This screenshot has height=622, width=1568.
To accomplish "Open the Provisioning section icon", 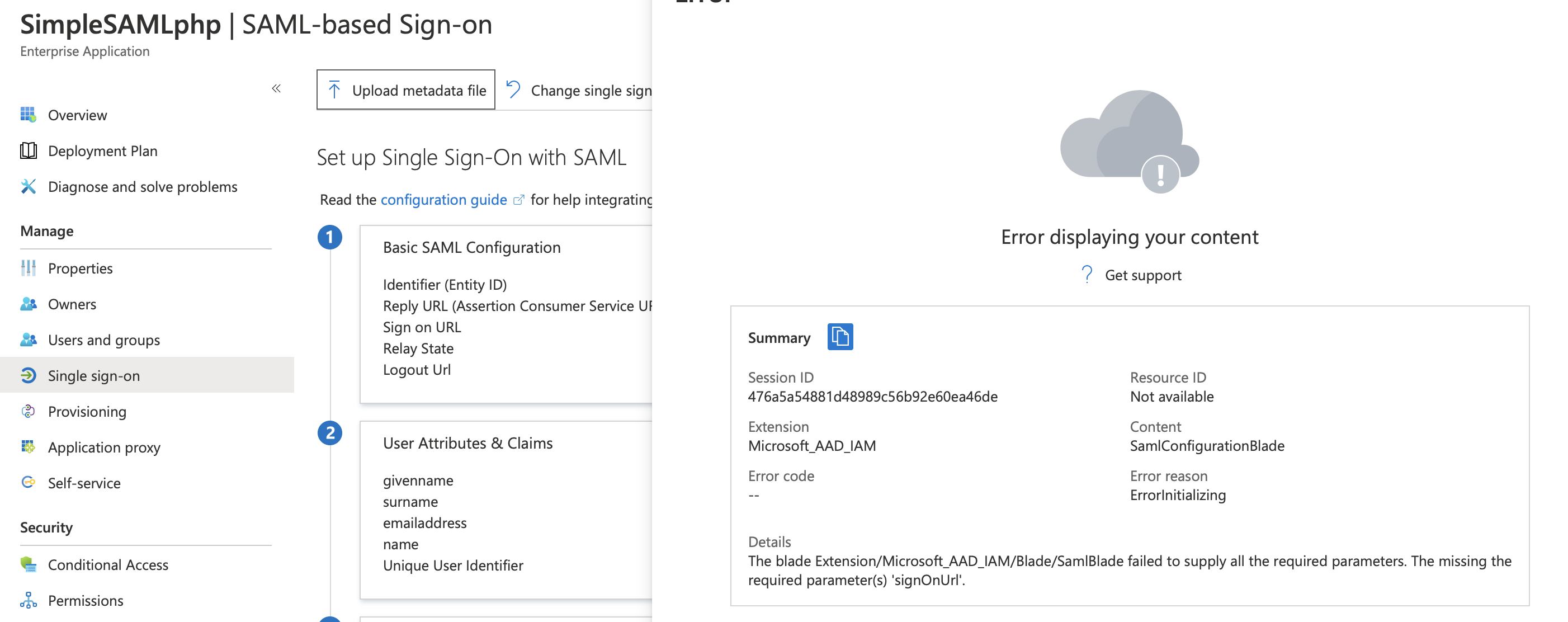I will [x=28, y=412].
